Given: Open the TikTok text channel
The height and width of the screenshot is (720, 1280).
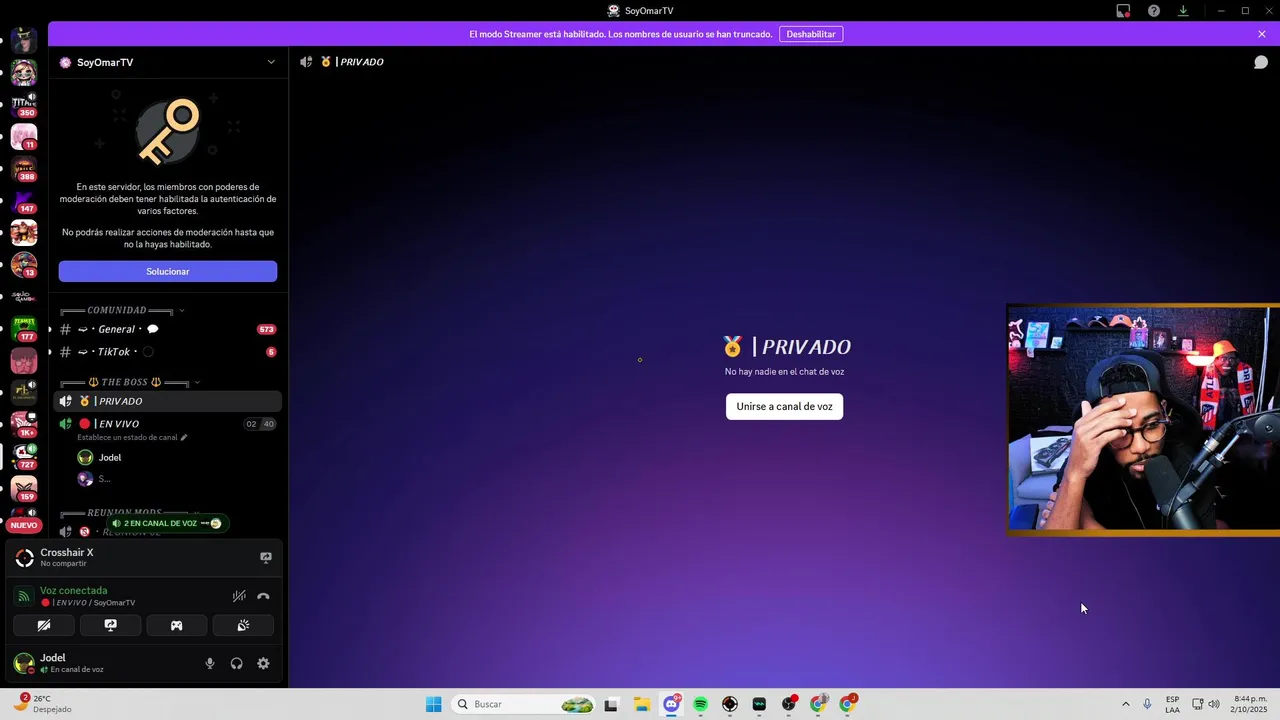Looking at the screenshot, I should click(x=168, y=352).
